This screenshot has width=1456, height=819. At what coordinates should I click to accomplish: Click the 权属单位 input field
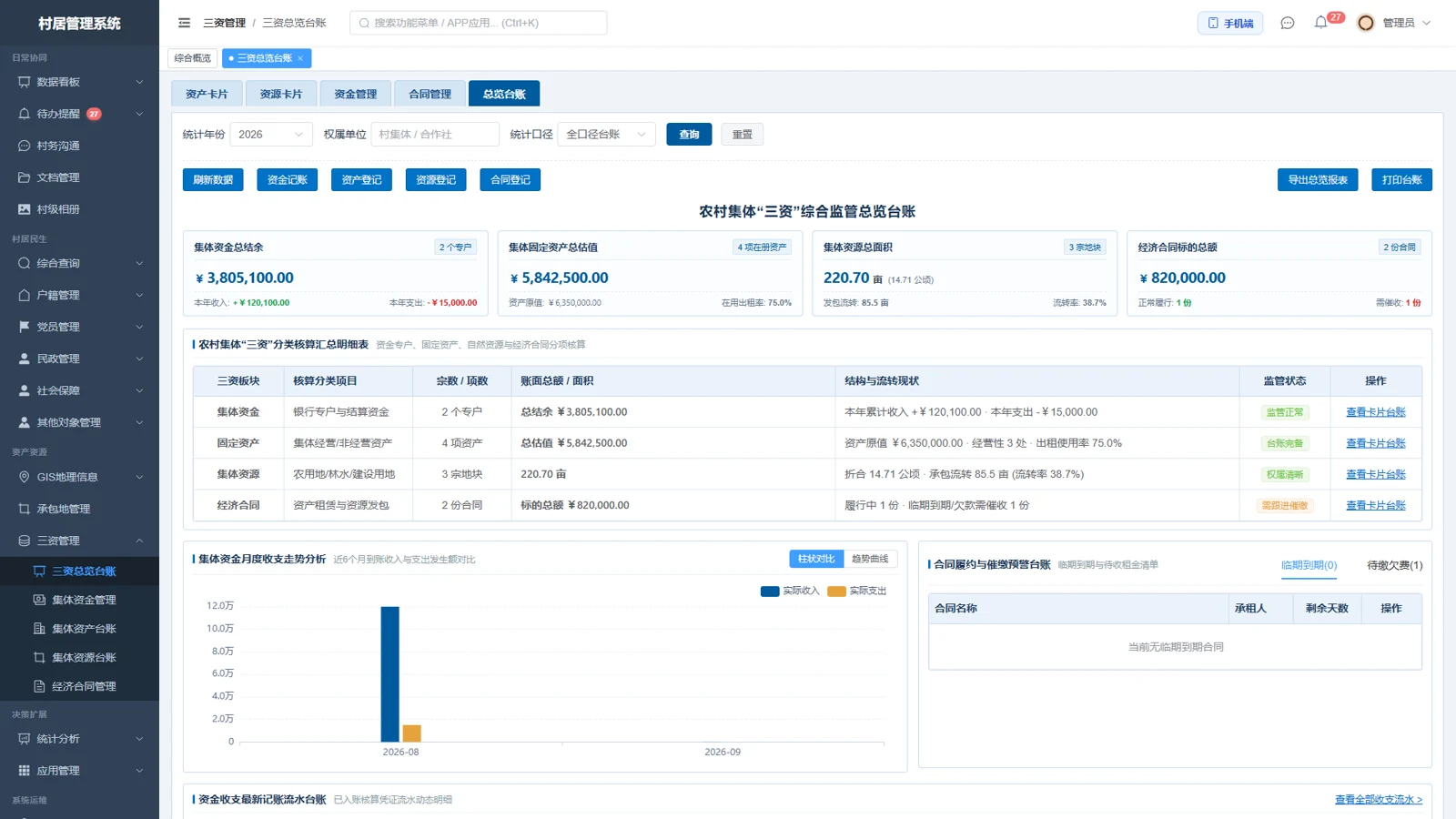(435, 135)
